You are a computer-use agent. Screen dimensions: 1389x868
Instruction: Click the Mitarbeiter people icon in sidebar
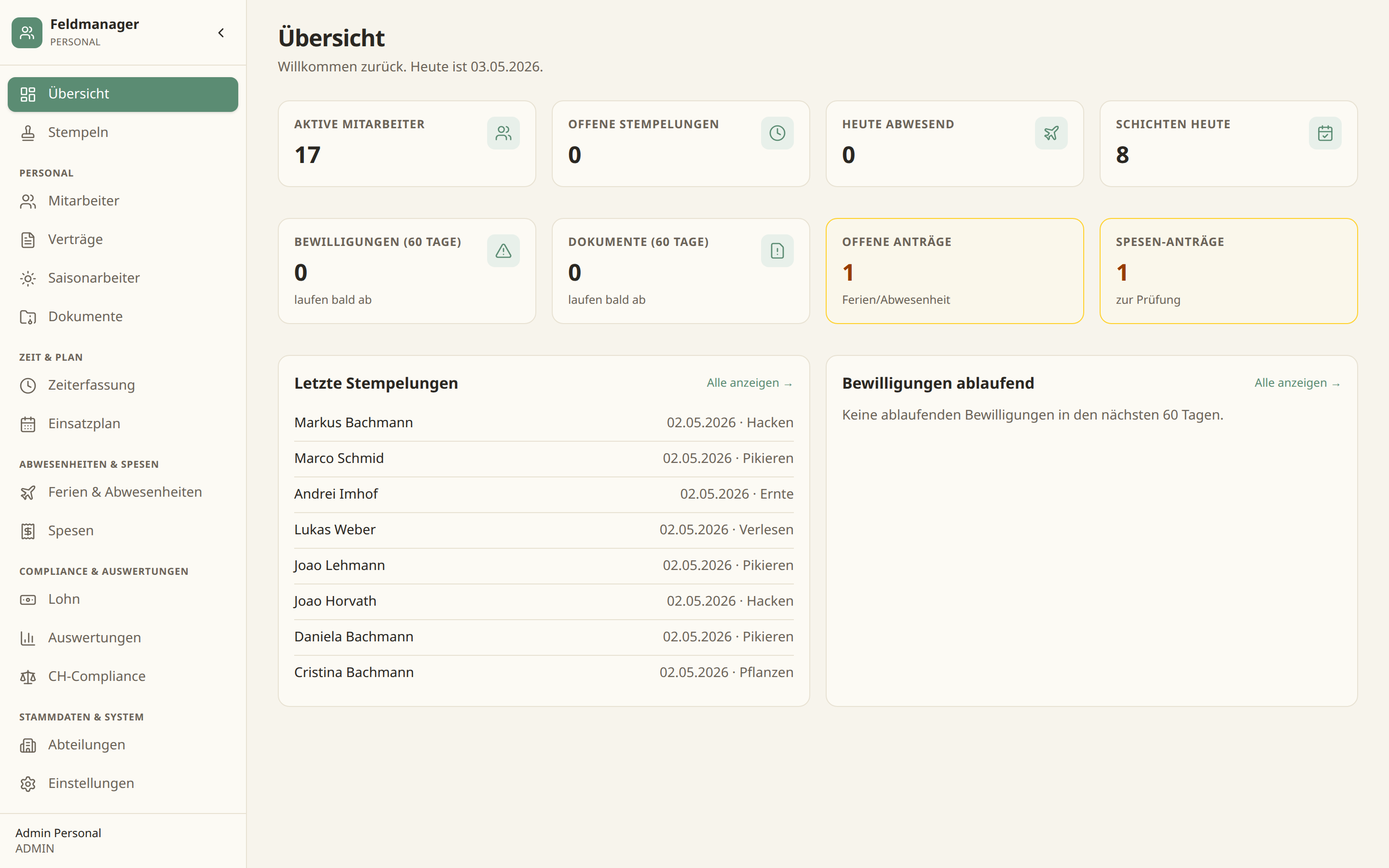27,201
